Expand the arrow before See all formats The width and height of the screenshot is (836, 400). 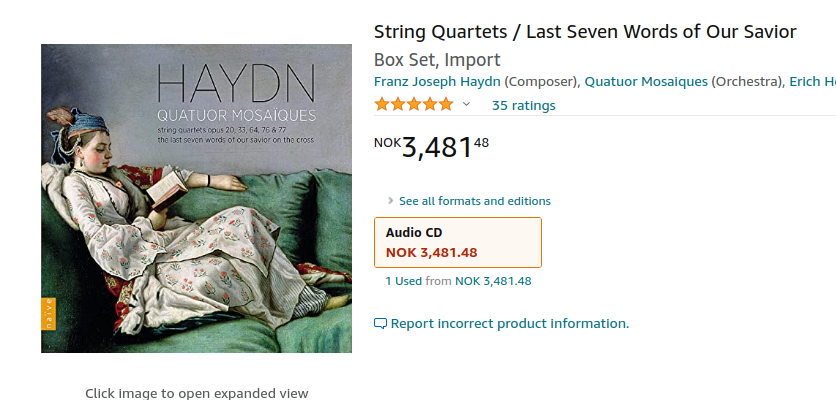pyautogui.click(x=390, y=201)
